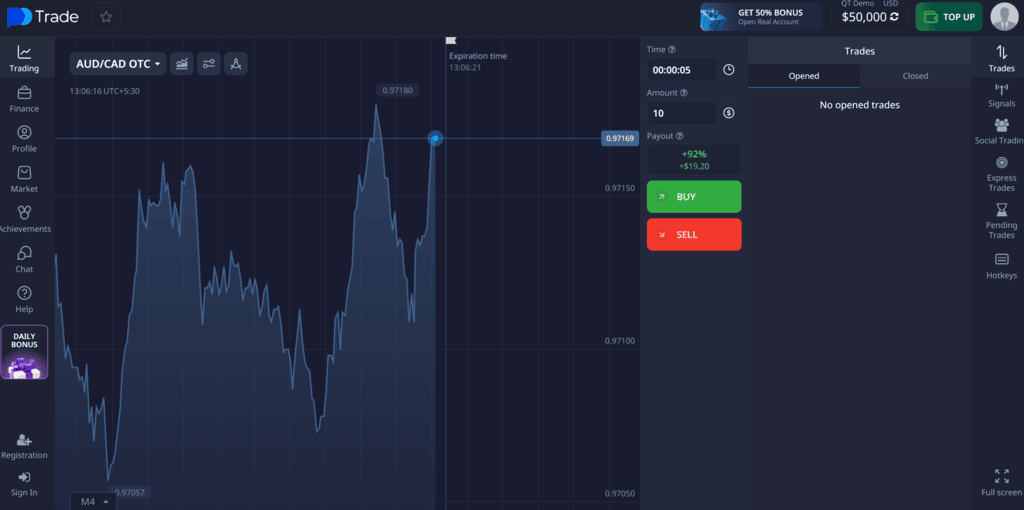This screenshot has width=1024, height=510.
Task: Click the expiration time flag marker
Action: (451, 40)
